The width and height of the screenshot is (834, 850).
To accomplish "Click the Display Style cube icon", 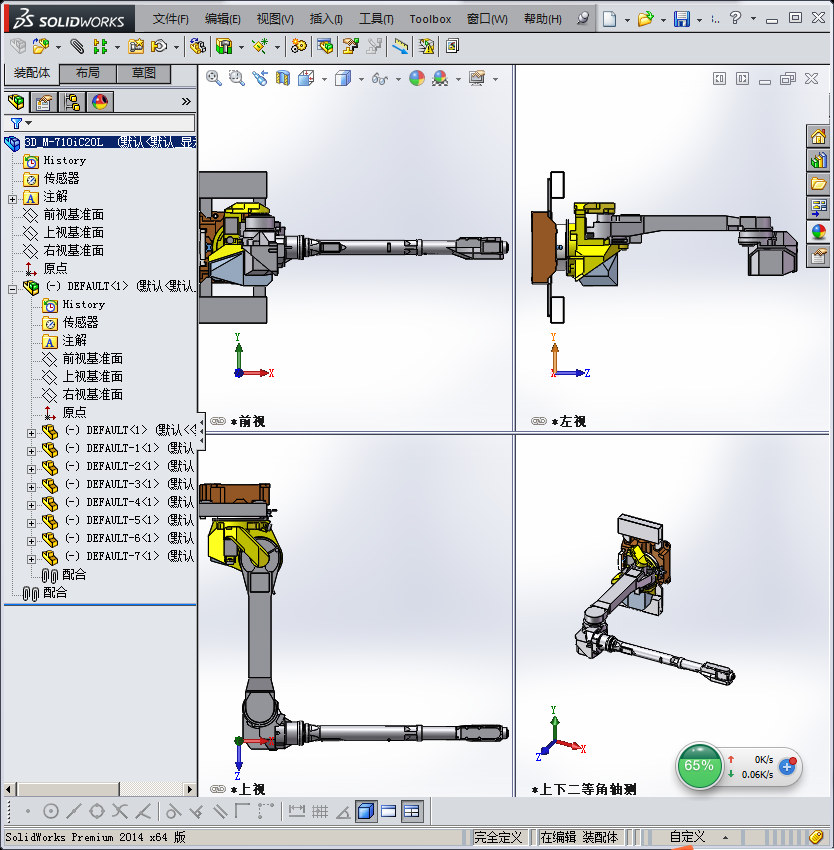I will coord(343,79).
